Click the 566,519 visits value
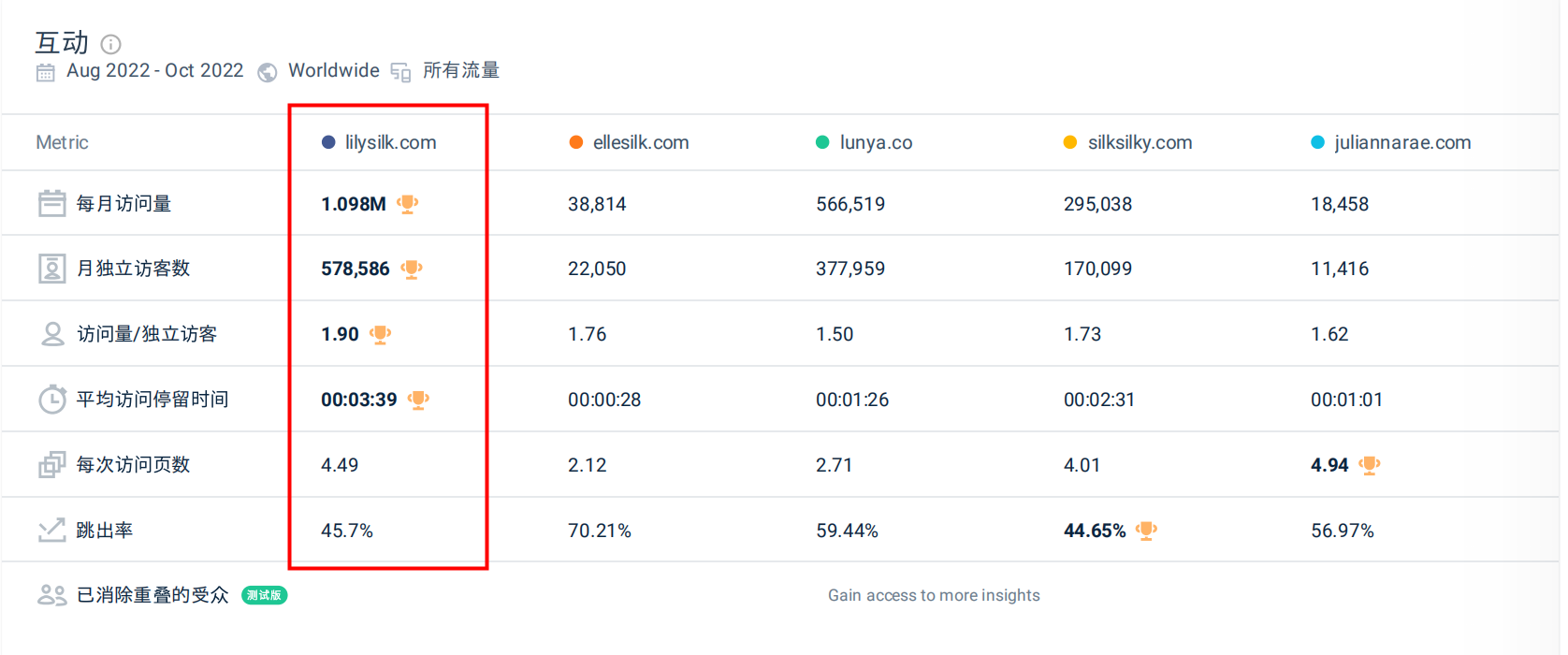Viewport: 1568px width, 655px height. (x=850, y=204)
